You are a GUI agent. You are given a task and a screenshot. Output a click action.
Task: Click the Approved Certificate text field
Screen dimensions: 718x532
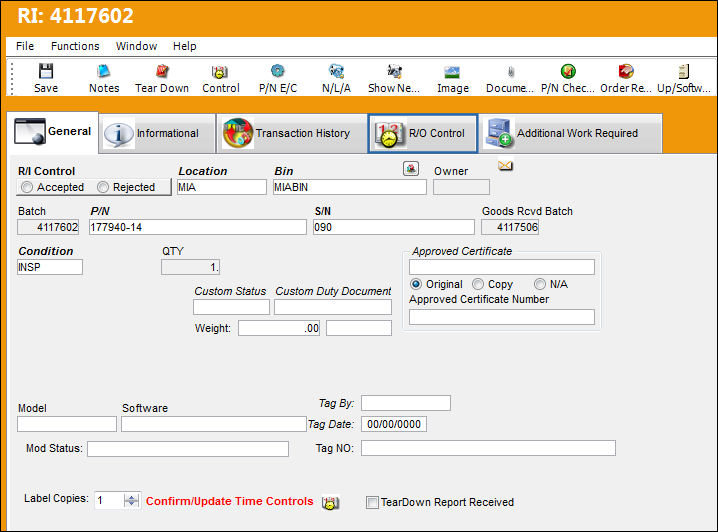click(502, 267)
